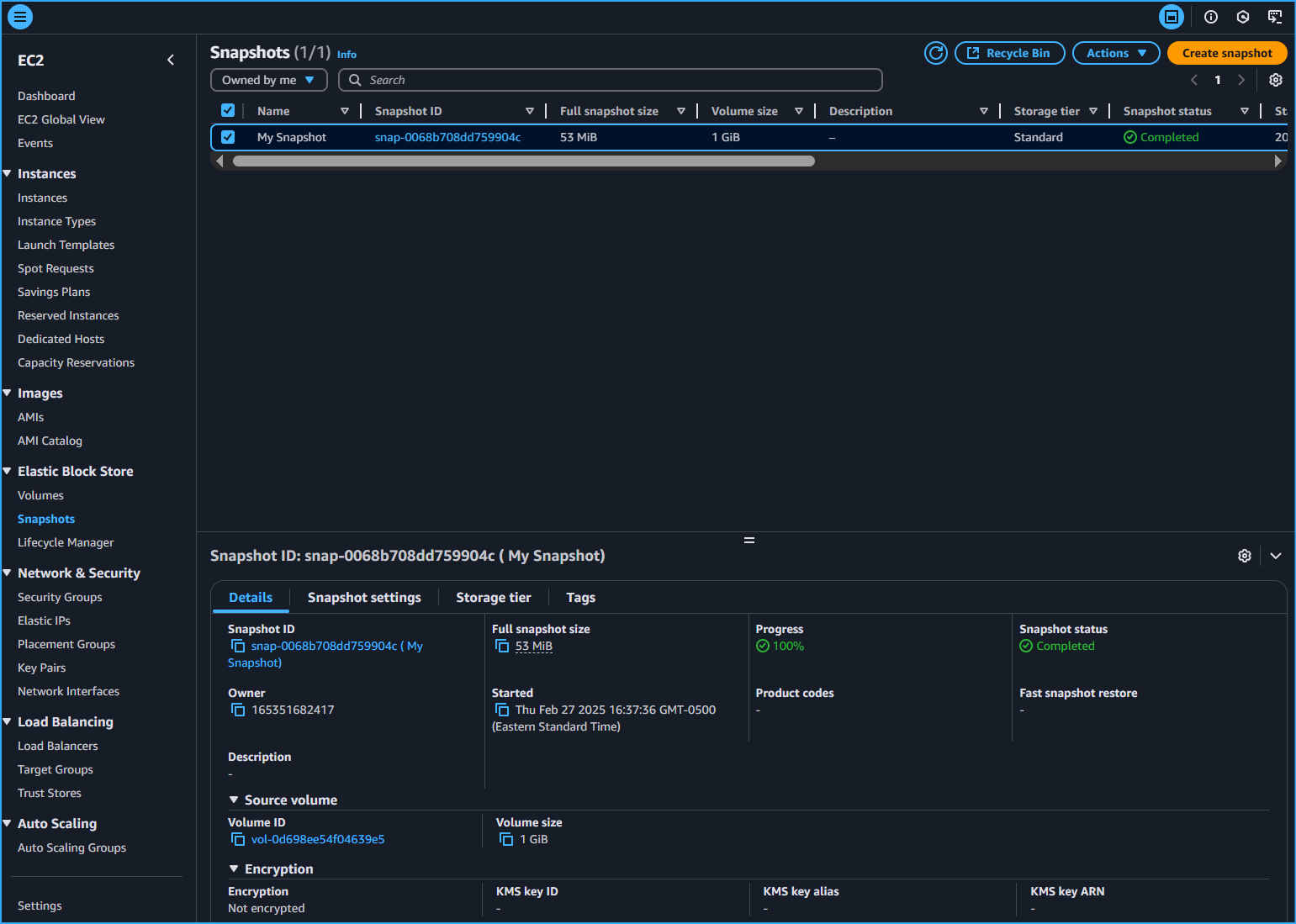Click the details panel settings gear icon
The width and height of the screenshot is (1296, 924).
click(1244, 556)
